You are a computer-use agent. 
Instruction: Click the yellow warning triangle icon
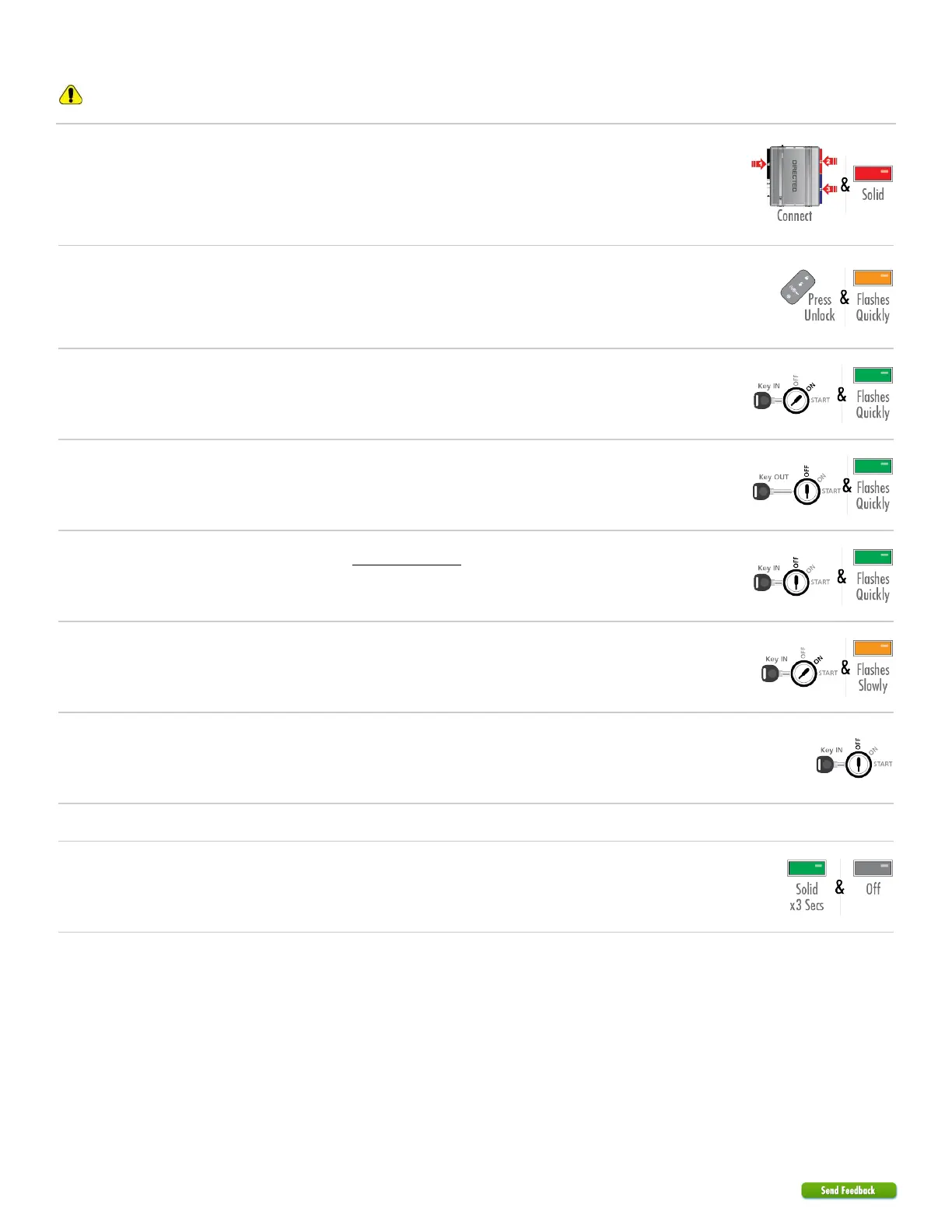[x=71, y=95]
